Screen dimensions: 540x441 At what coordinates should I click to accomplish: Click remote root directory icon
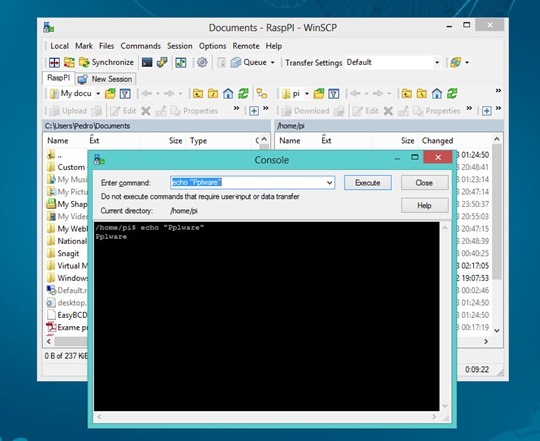click(422, 94)
